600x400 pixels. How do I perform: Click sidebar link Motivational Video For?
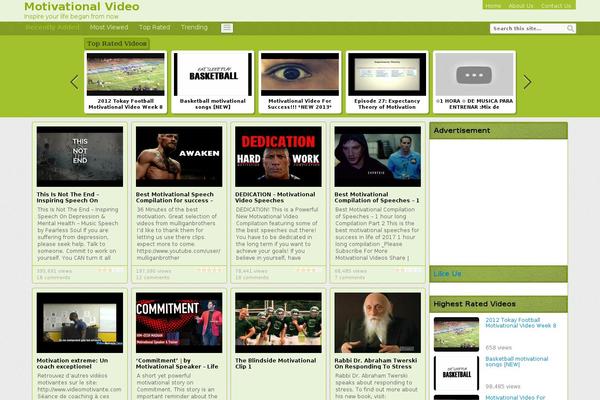[x=515, y=397]
